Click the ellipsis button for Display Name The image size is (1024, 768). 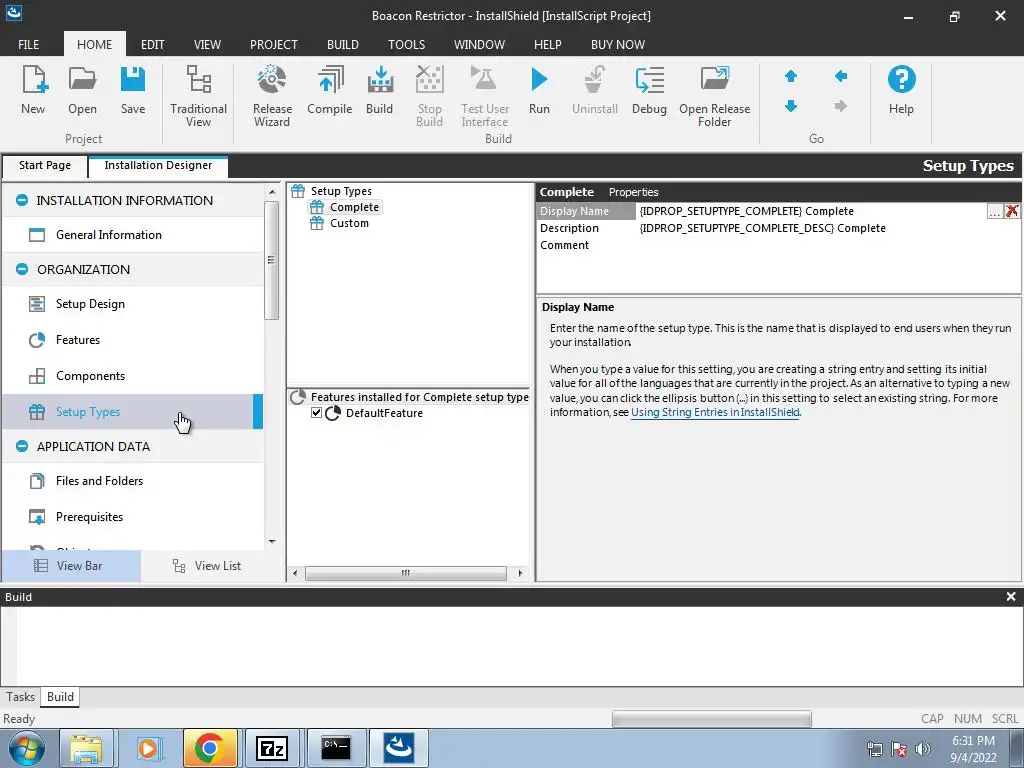(x=995, y=211)
